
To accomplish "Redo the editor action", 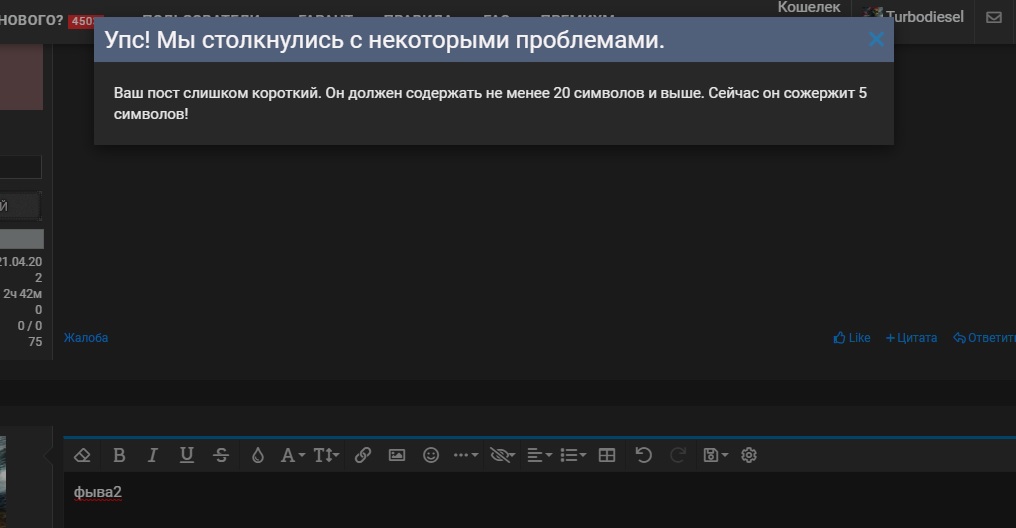I will point(678,455).
